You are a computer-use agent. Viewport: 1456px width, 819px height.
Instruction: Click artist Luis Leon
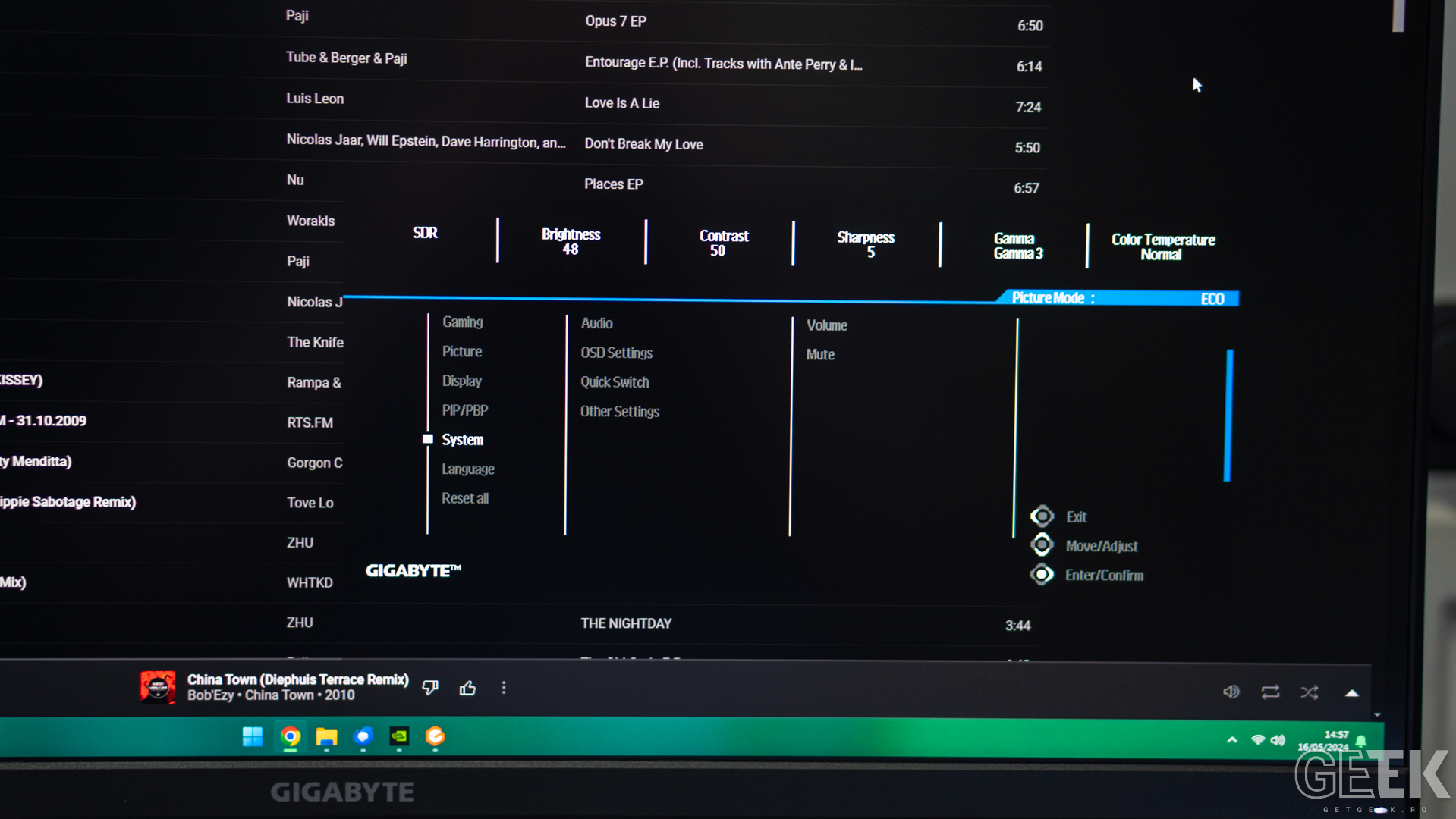[x=315, y=99]
